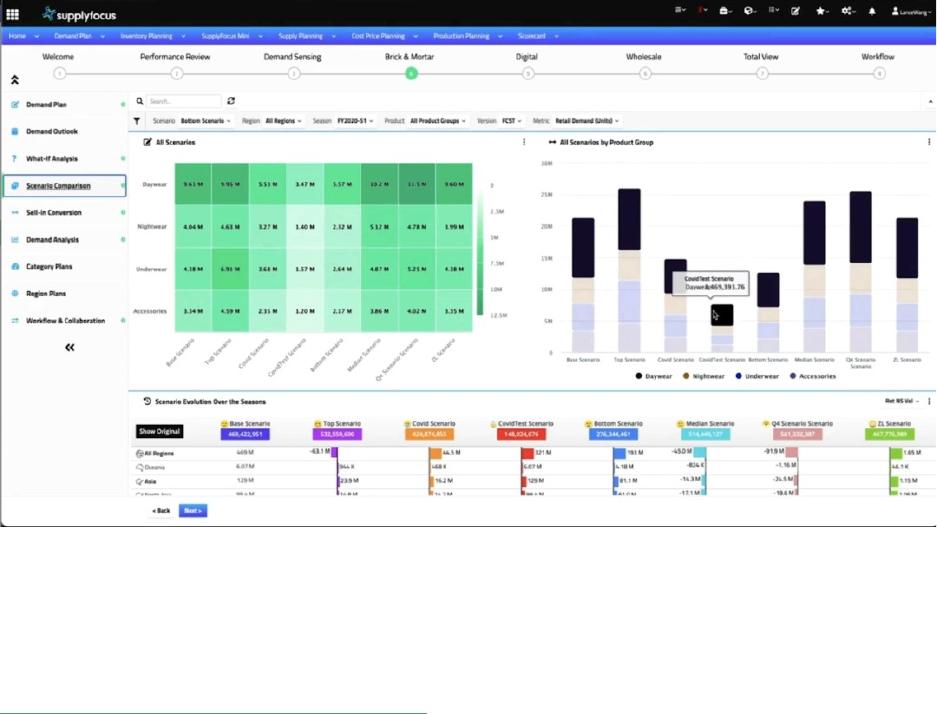Open the apps grid launcher icon
The height and width of the screenshot is (714, 937).
coord(13,14)
